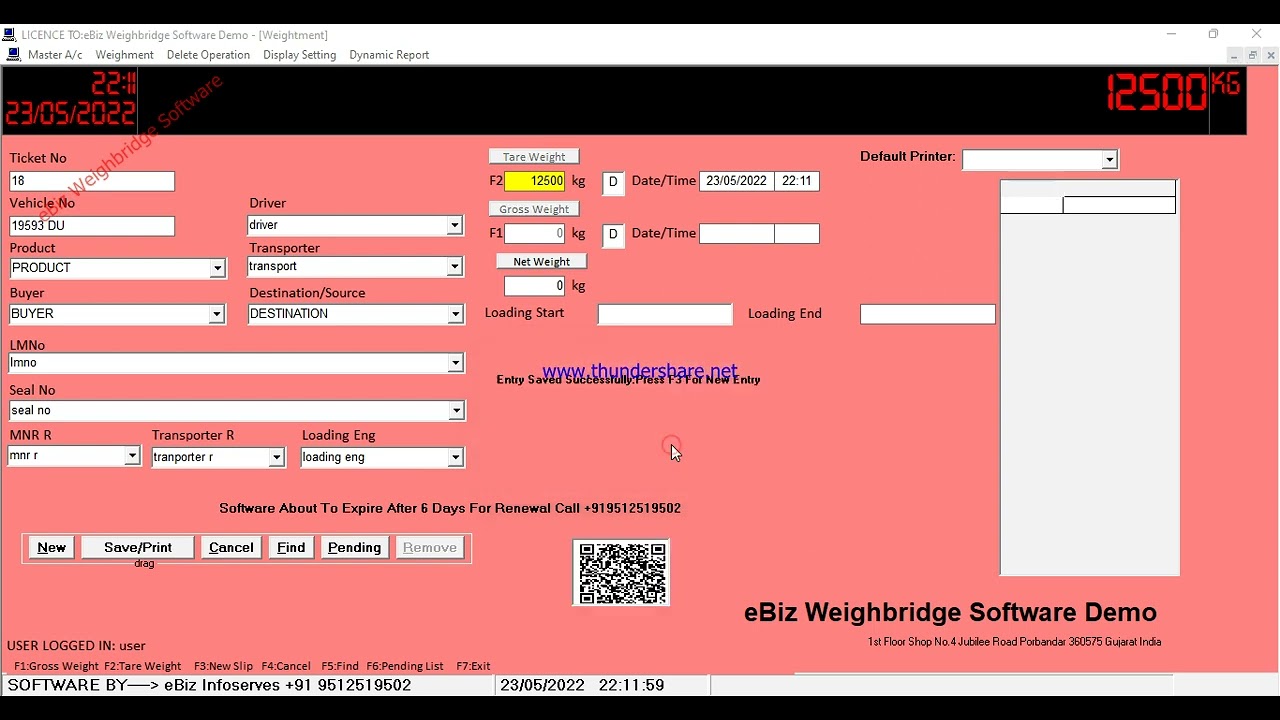Click the New button
The height and width of the screenshot is (720, 1280).
pyautogui.click(x=52, y=548)
